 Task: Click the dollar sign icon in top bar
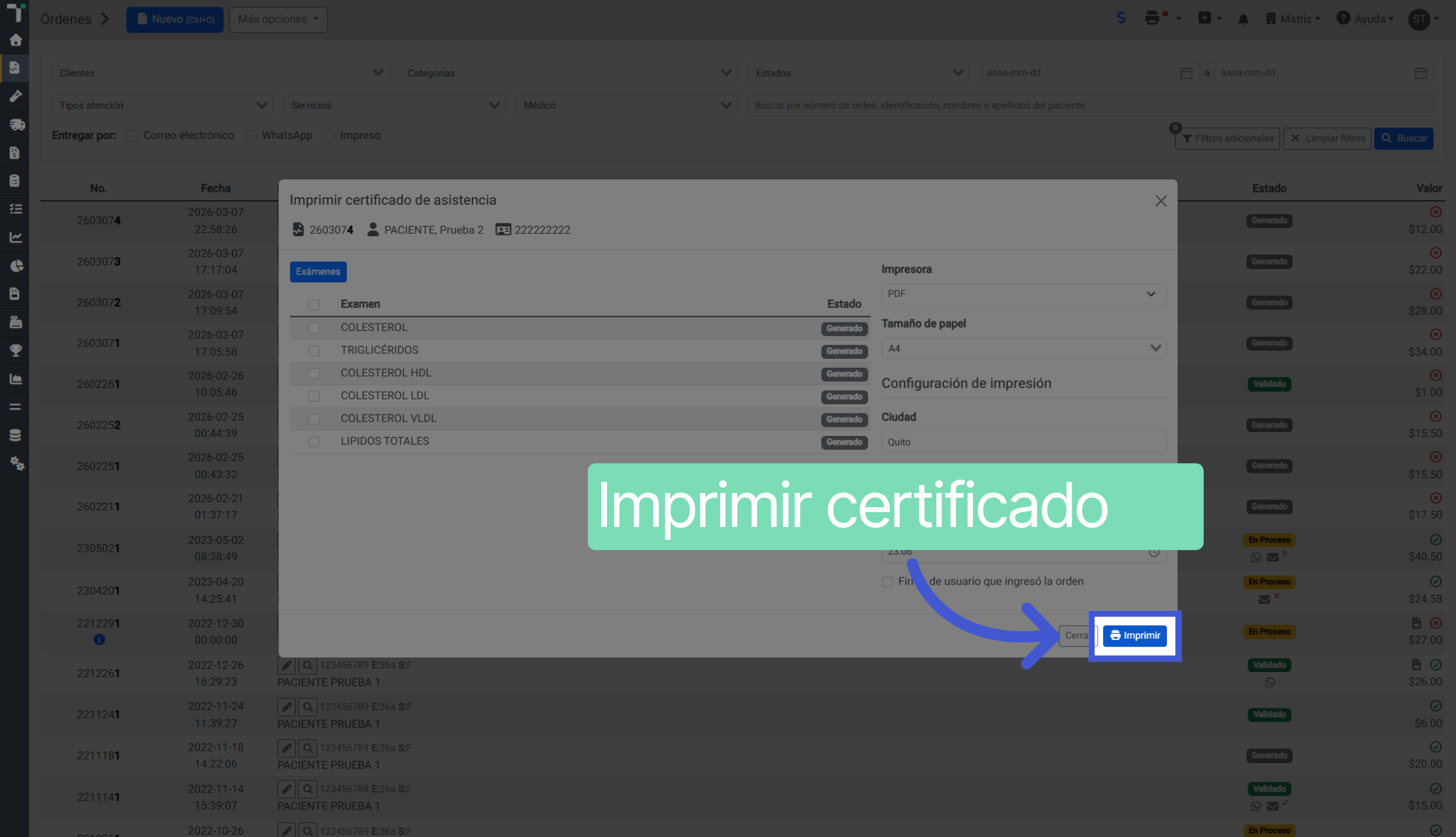1121,18
